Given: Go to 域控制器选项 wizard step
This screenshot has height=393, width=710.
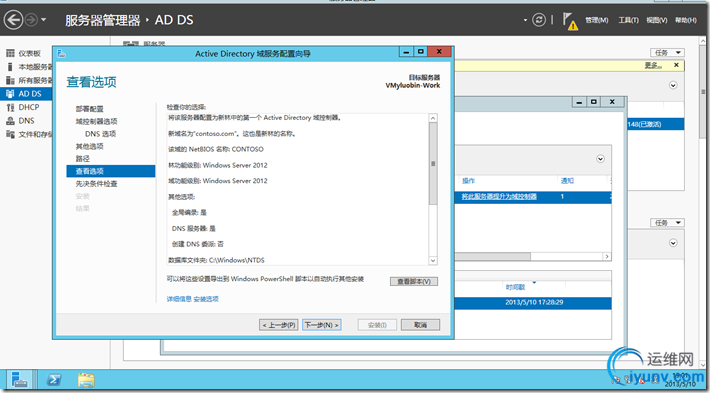Looking at the screenshot, I should 96,121.
